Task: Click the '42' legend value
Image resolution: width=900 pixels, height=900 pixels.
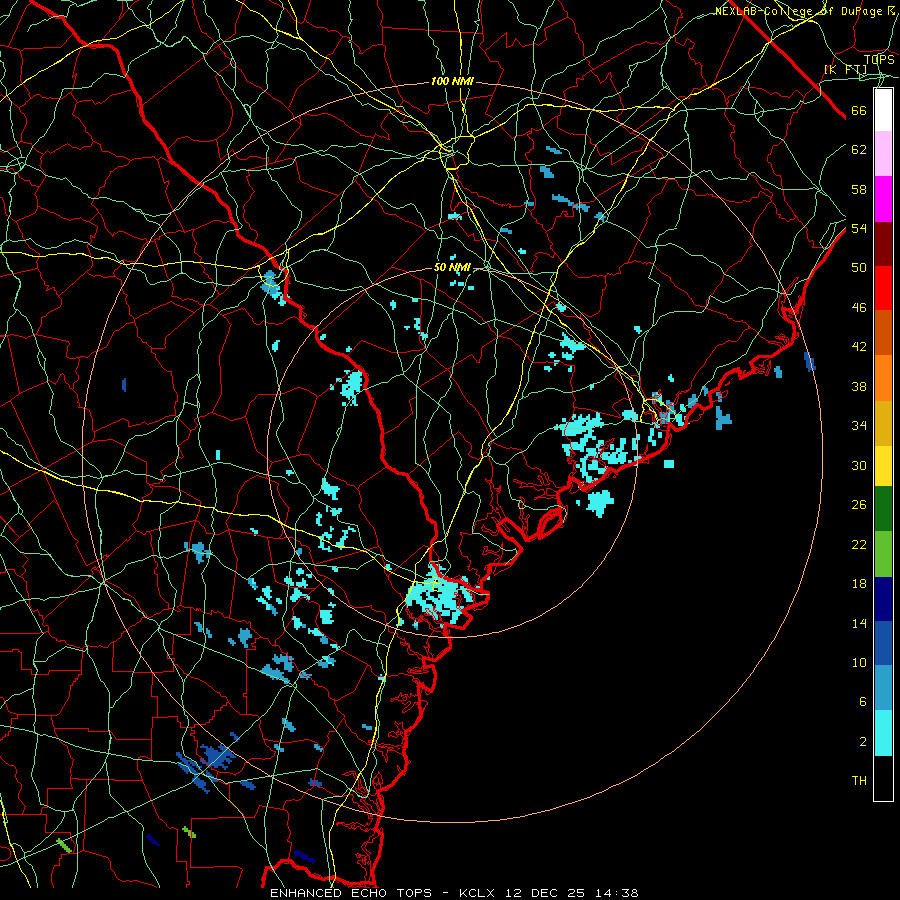Action: tap(859, 347)
